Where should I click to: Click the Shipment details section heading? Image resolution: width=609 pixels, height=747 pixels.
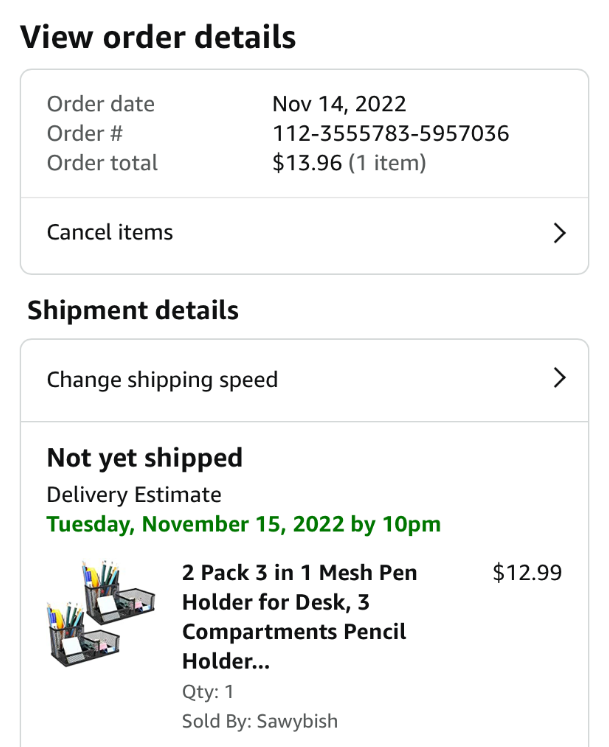[x=133, y=310]
